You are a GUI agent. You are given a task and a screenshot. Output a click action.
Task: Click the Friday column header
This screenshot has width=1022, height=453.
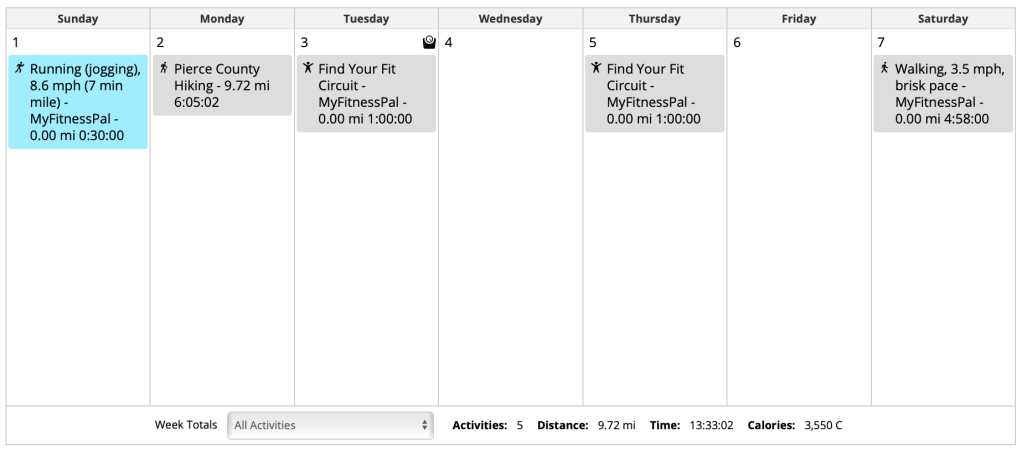coord(798,19)
